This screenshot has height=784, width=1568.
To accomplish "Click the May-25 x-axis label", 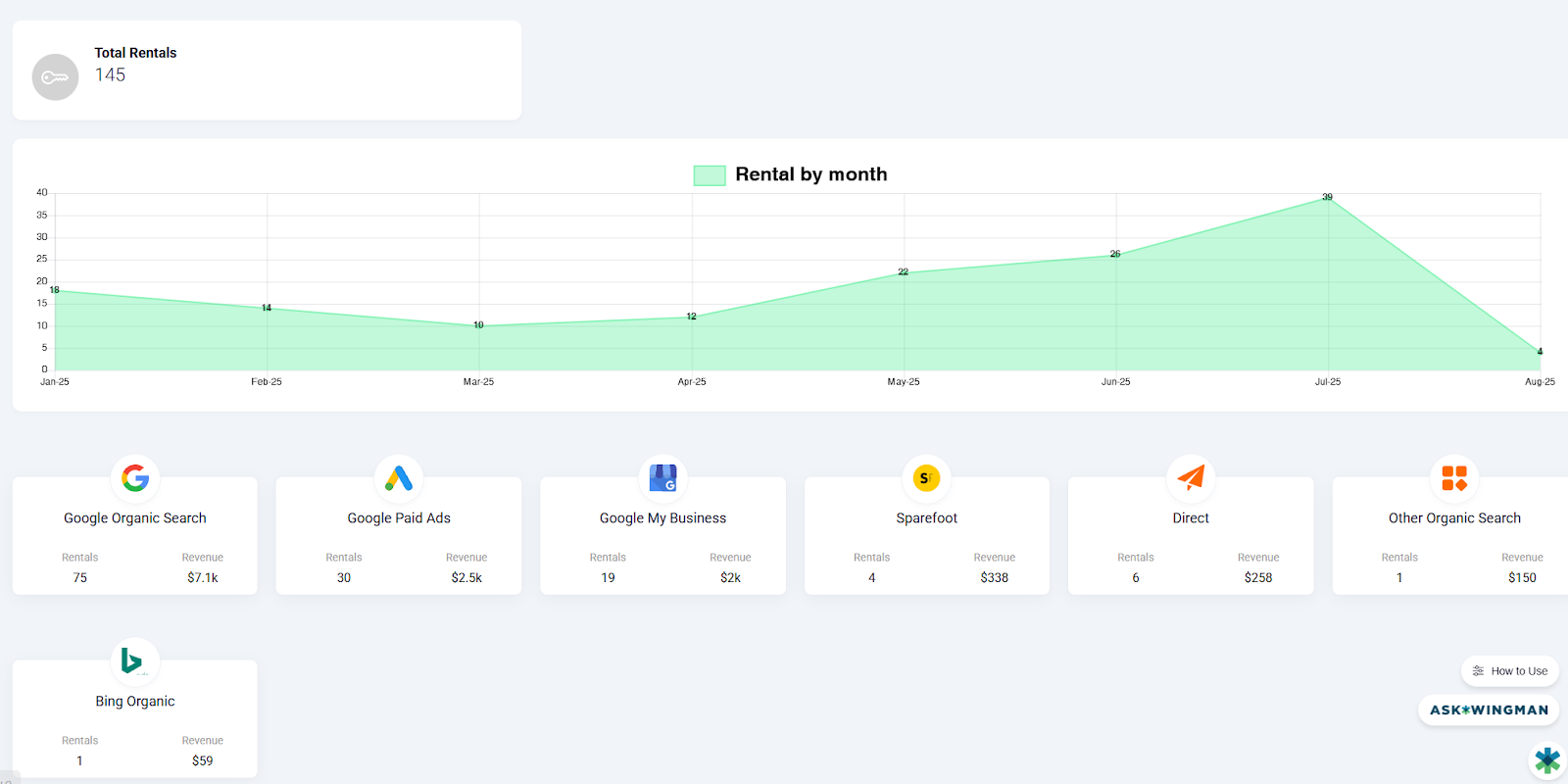I will pos(904,382).
